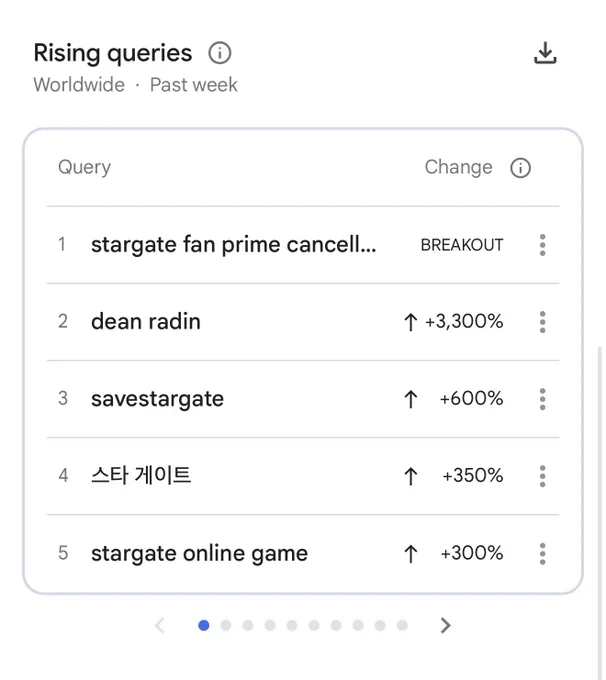
Task: Open three-dot menu for stargate online game
Action: [542, 553]
